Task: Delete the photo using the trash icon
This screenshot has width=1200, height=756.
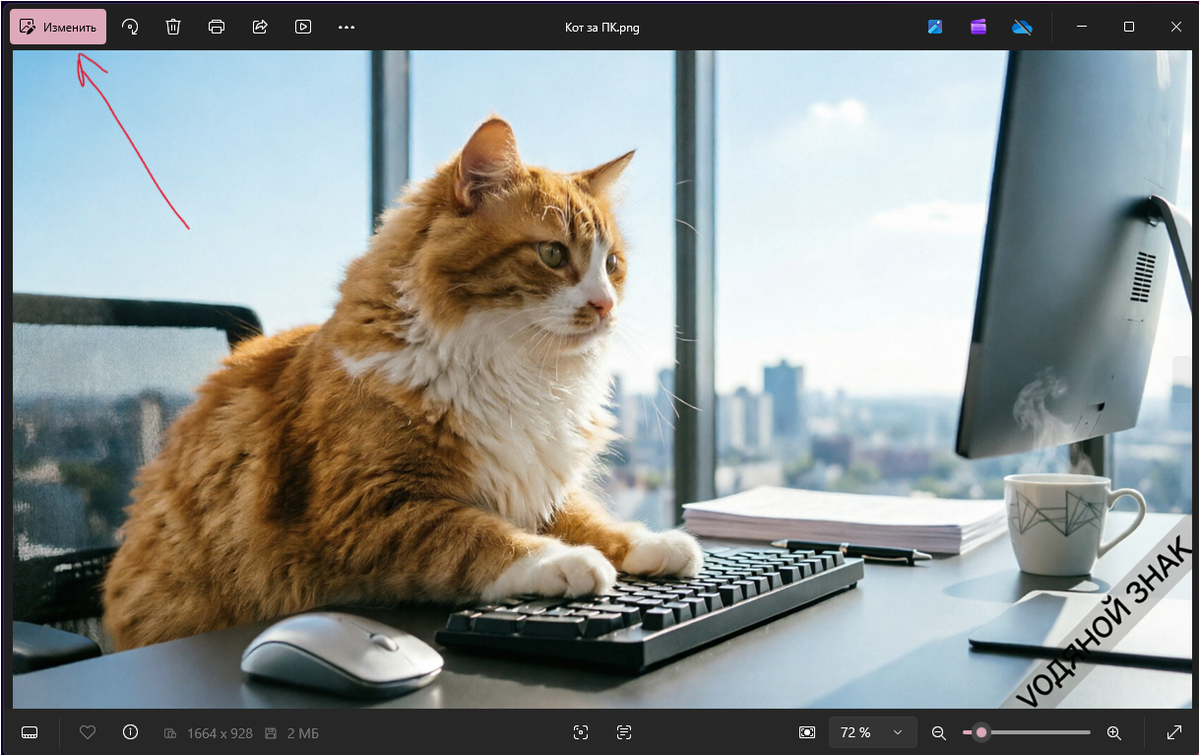Action: click(173, 27)
